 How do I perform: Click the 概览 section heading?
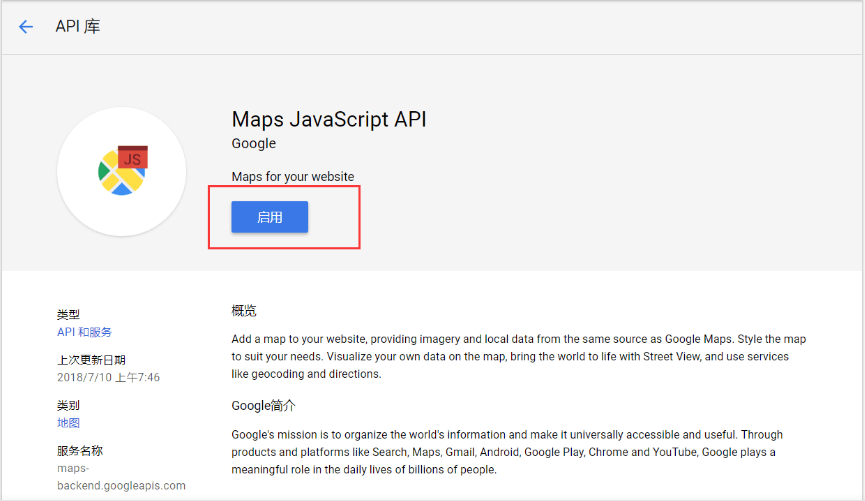tap(244, 311)
